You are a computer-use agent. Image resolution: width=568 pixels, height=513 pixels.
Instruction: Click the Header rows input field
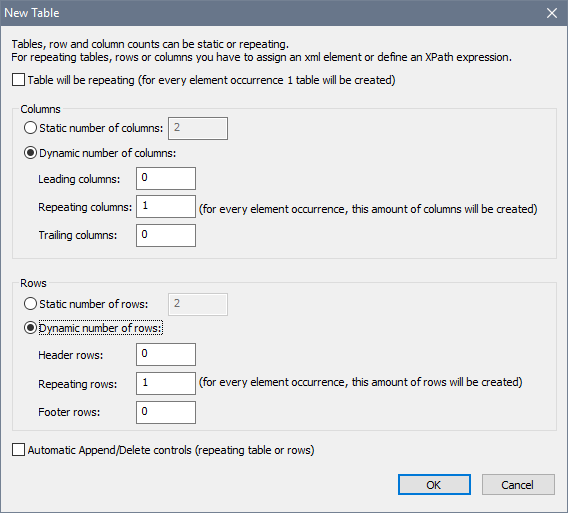[x=166, y=354]
